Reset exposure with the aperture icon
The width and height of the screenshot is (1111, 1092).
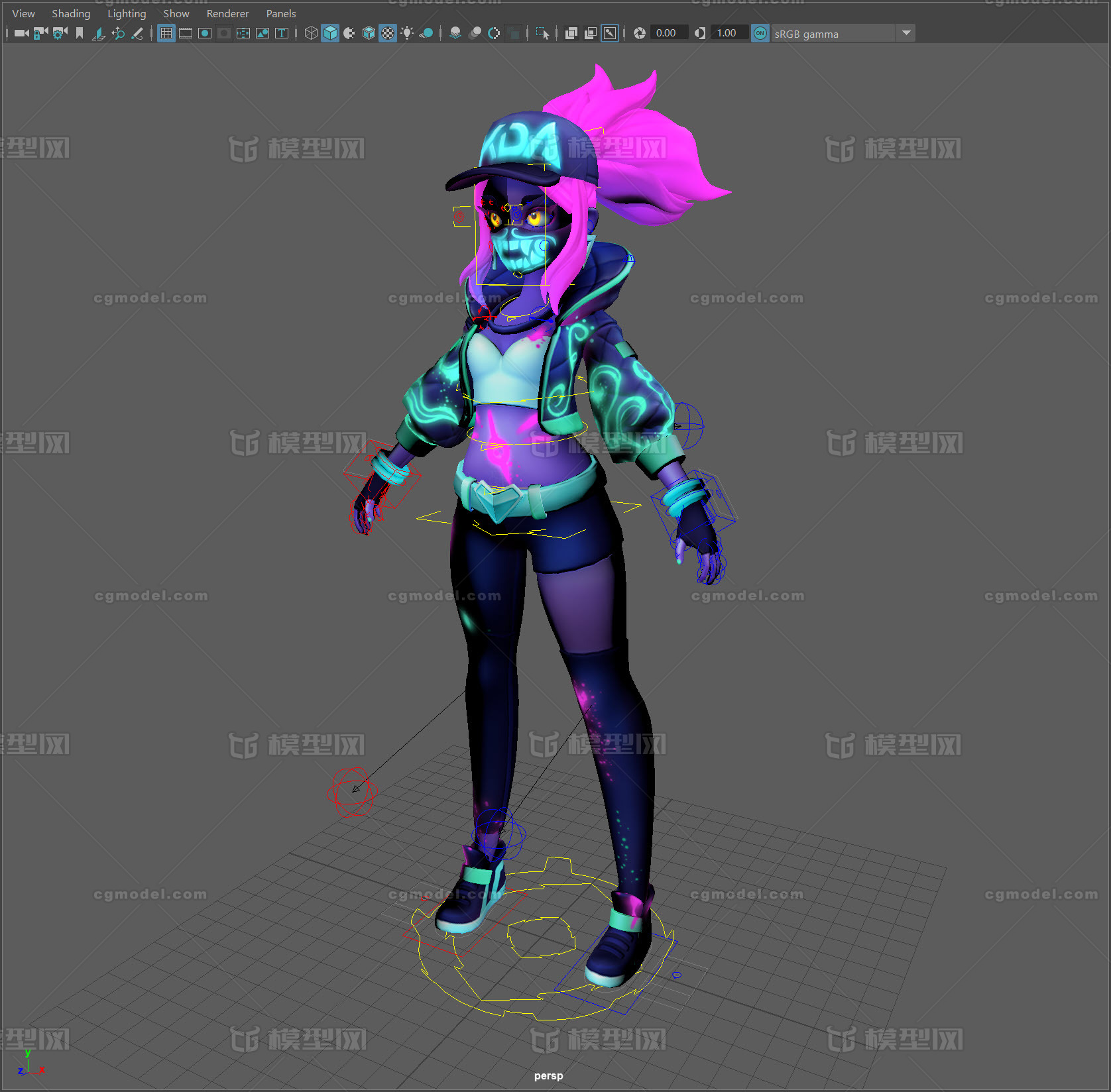(640, 33)
